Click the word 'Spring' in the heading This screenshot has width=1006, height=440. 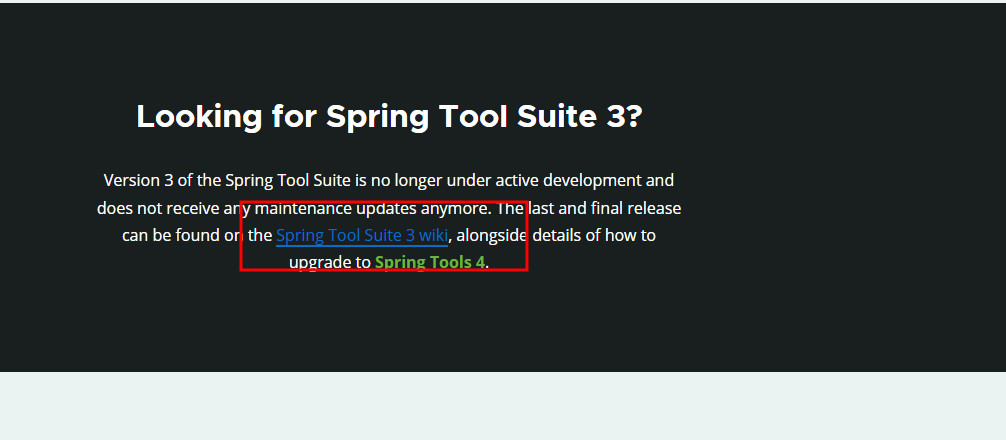point(377,118)
